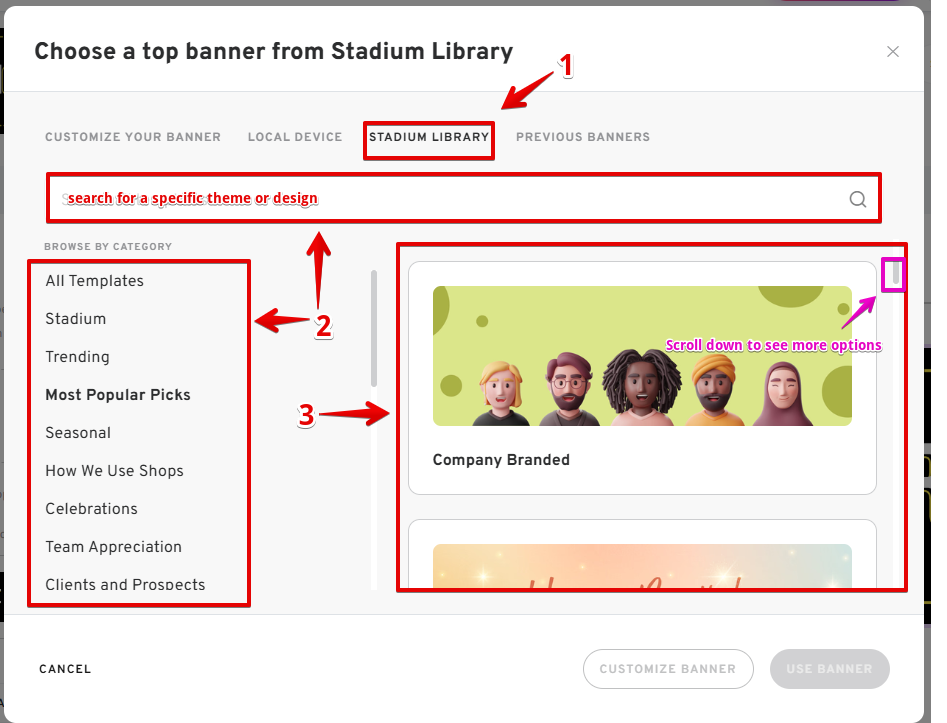Click the search magnifier icon
The width and height of the screenshot is (947, 723).
tap(857, 199)
